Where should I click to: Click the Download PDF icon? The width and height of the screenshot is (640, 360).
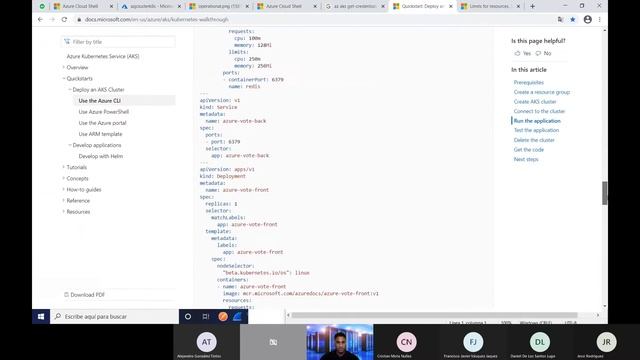point(66,294)
